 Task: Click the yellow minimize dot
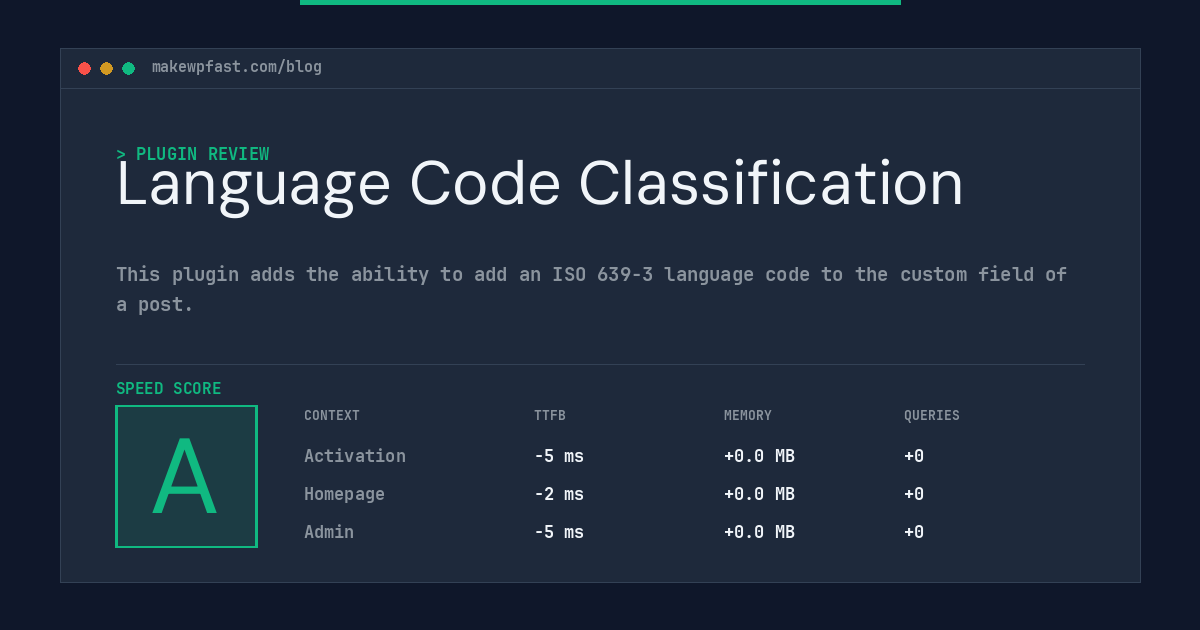click(x=106, y=68)
